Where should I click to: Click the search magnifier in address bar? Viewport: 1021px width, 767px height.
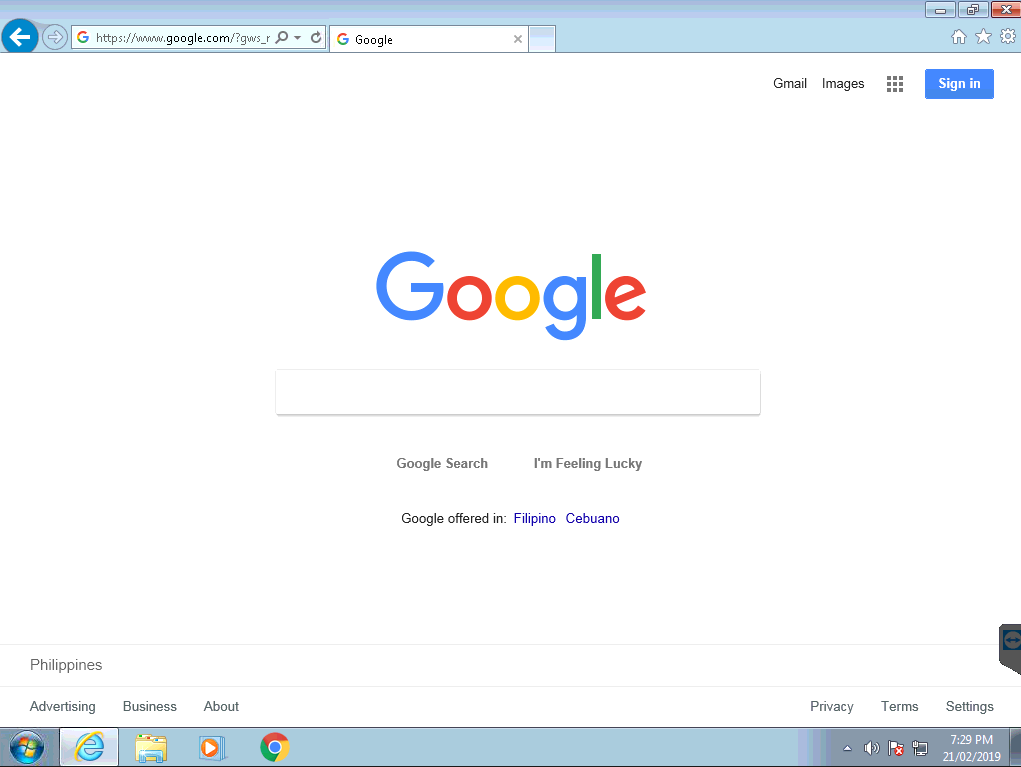281,38
